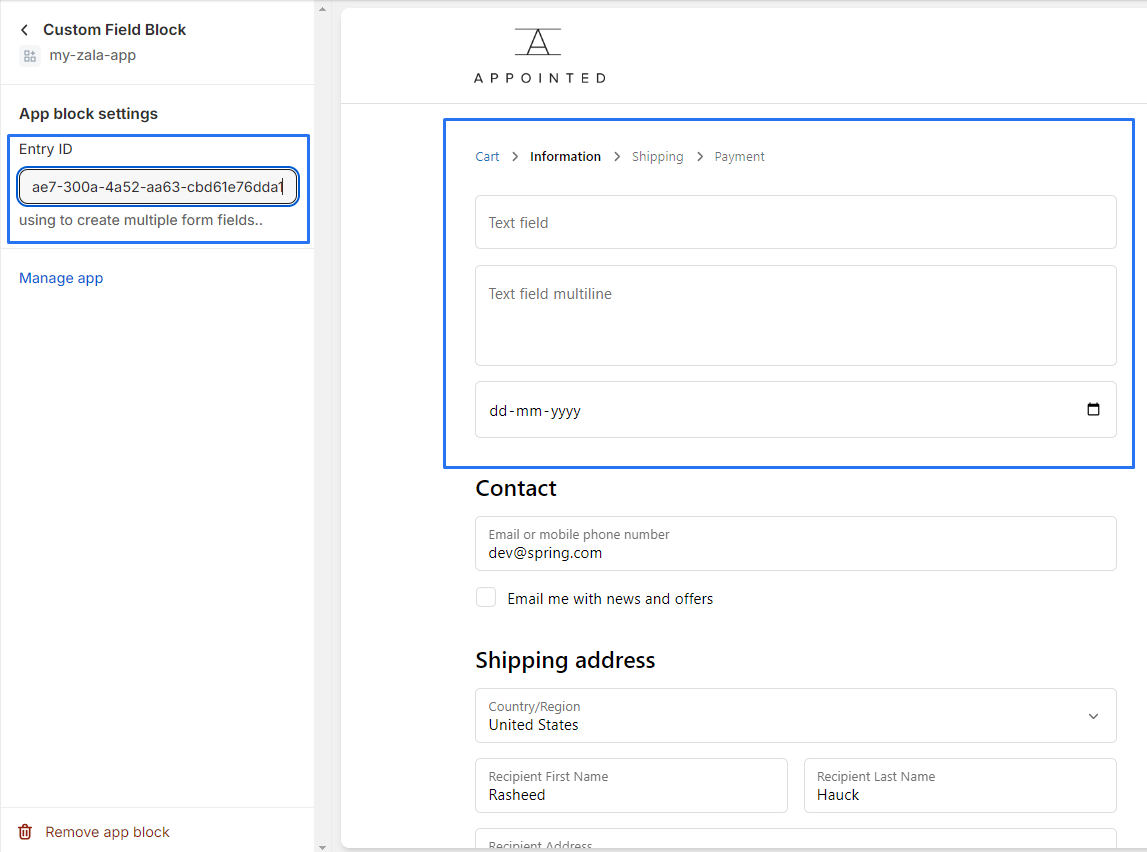
Task: Select the Payment breadcrumb step
Action: click(x=739, y=157)
